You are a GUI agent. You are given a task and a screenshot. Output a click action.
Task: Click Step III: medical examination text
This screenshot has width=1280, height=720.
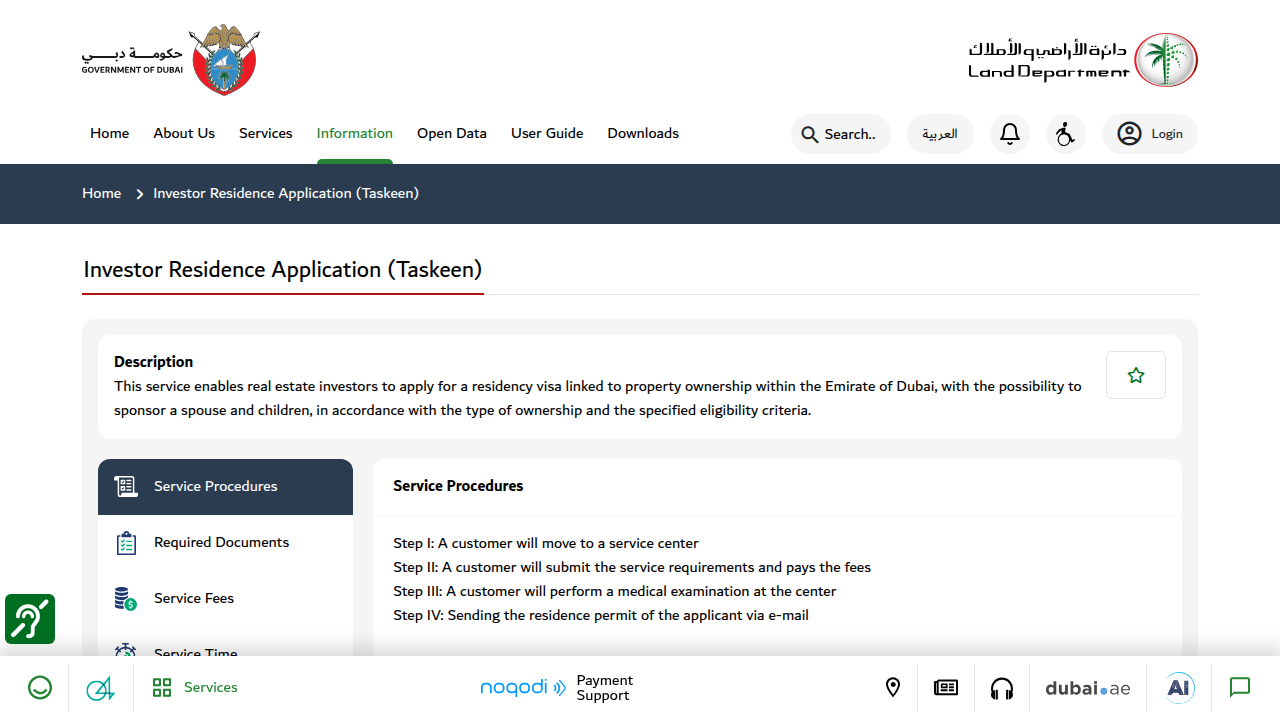(615, 592)
